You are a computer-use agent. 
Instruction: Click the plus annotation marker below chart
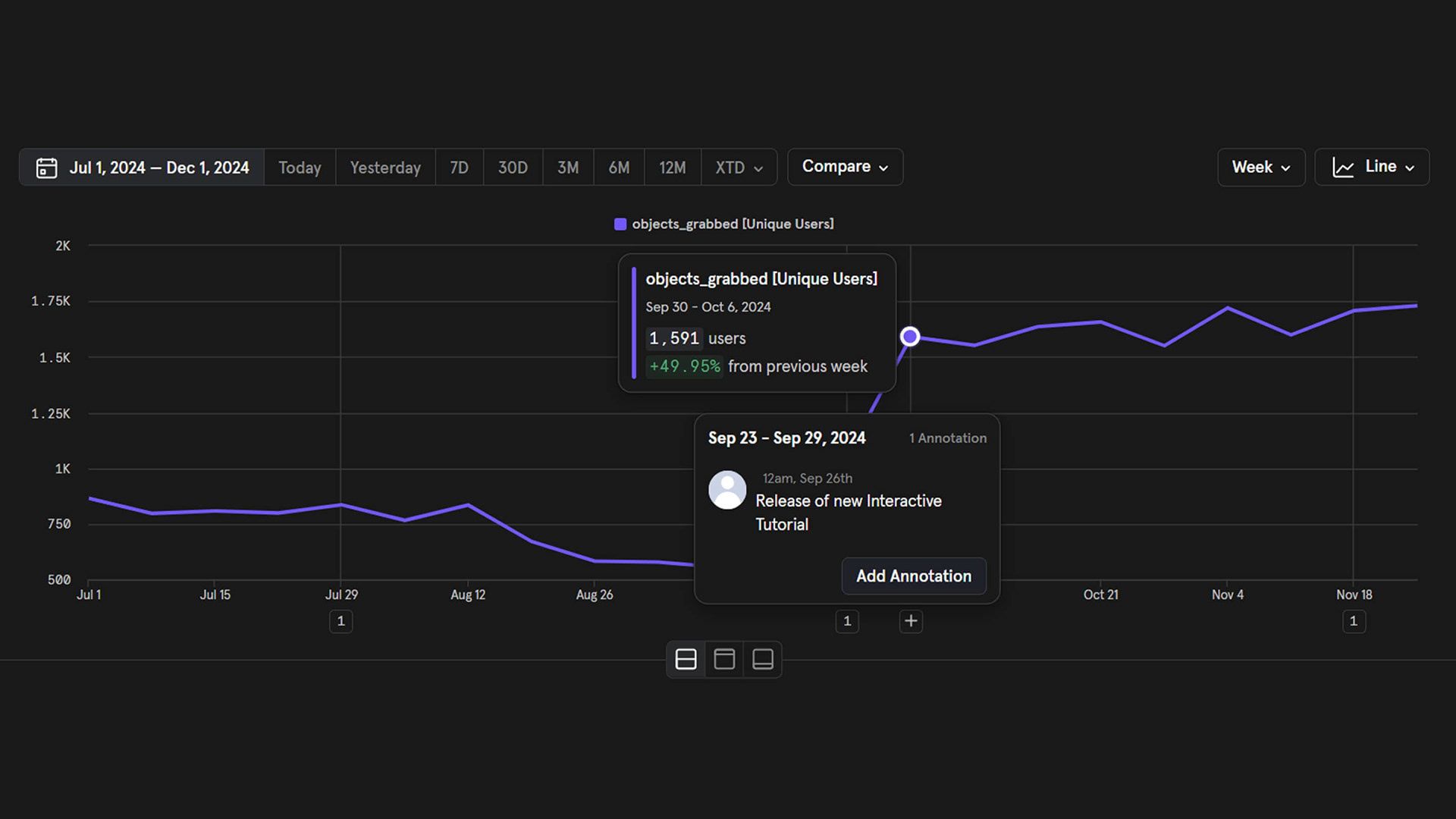911,621
